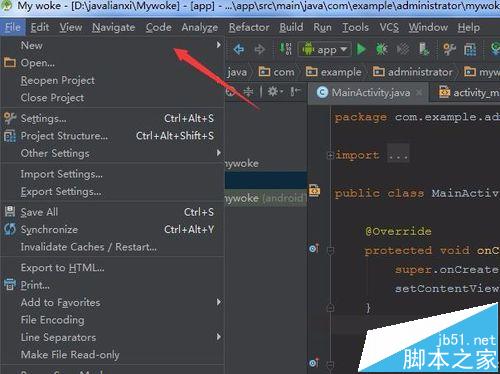Choose Import Settings... entry
The image size is (500, 374).
click(112, 174)
